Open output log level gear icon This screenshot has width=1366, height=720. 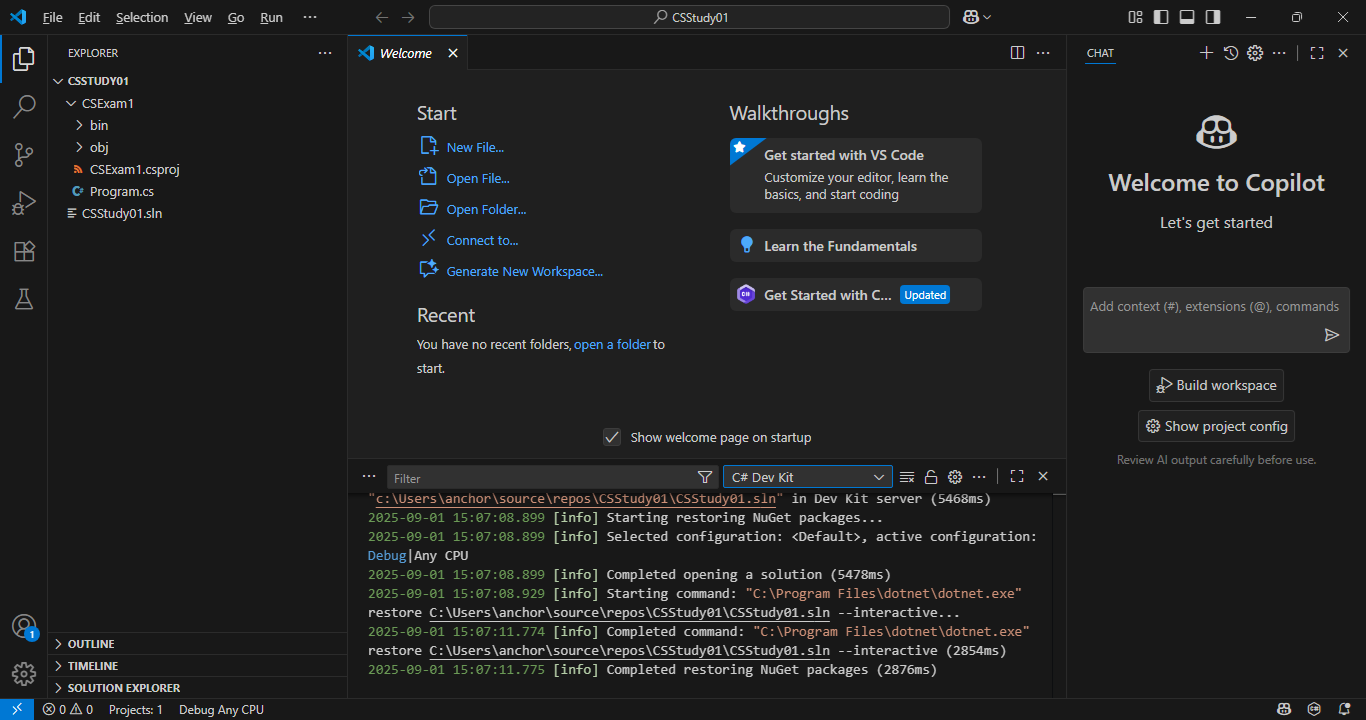(955, 477)
